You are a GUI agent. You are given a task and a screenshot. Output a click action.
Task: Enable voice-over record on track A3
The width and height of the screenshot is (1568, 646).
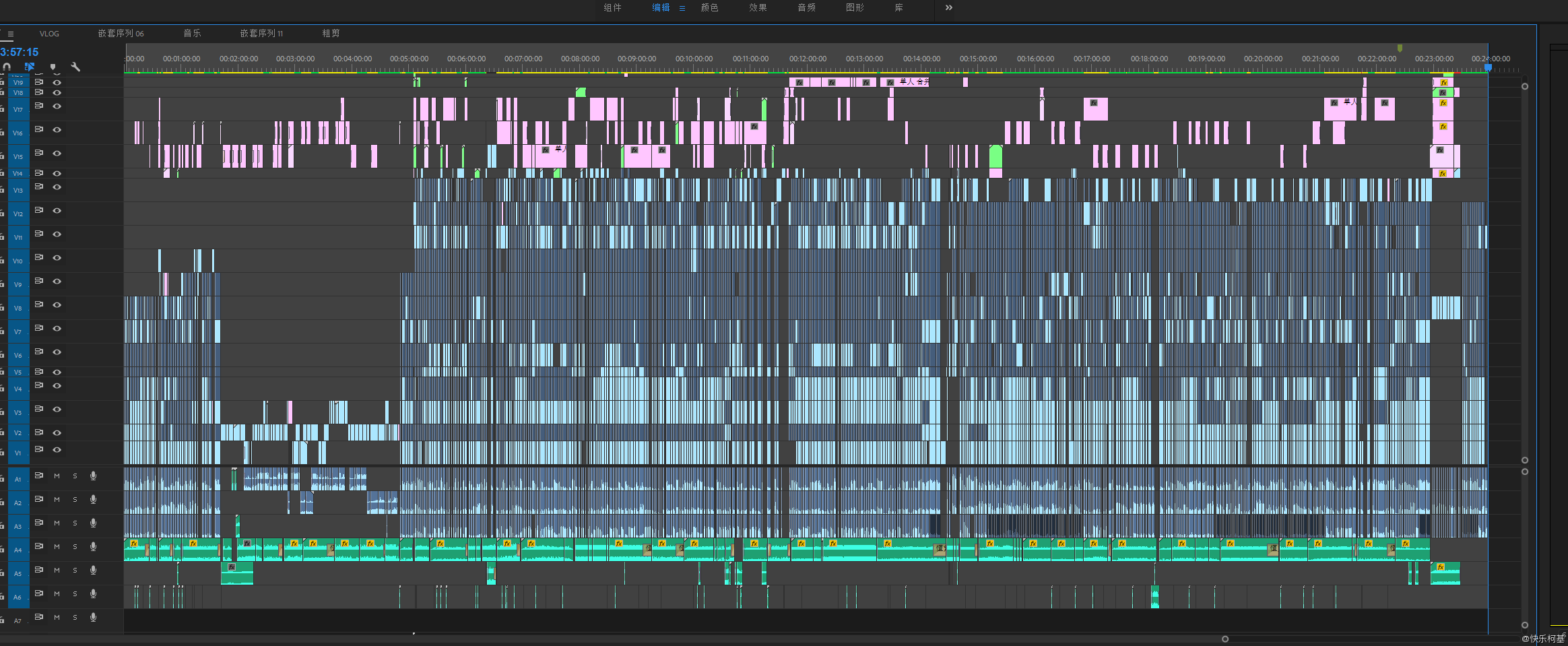(93, 523)
